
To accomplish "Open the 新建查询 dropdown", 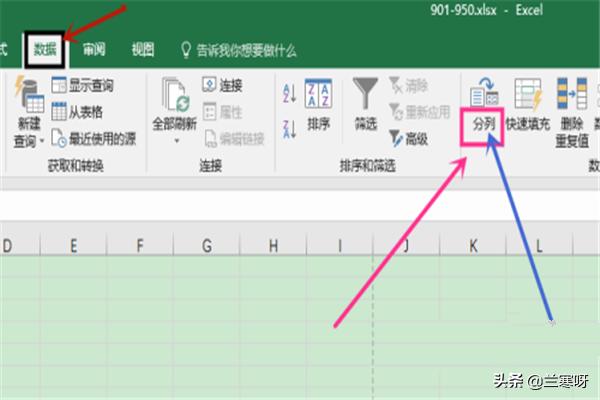I will point(28,129).
